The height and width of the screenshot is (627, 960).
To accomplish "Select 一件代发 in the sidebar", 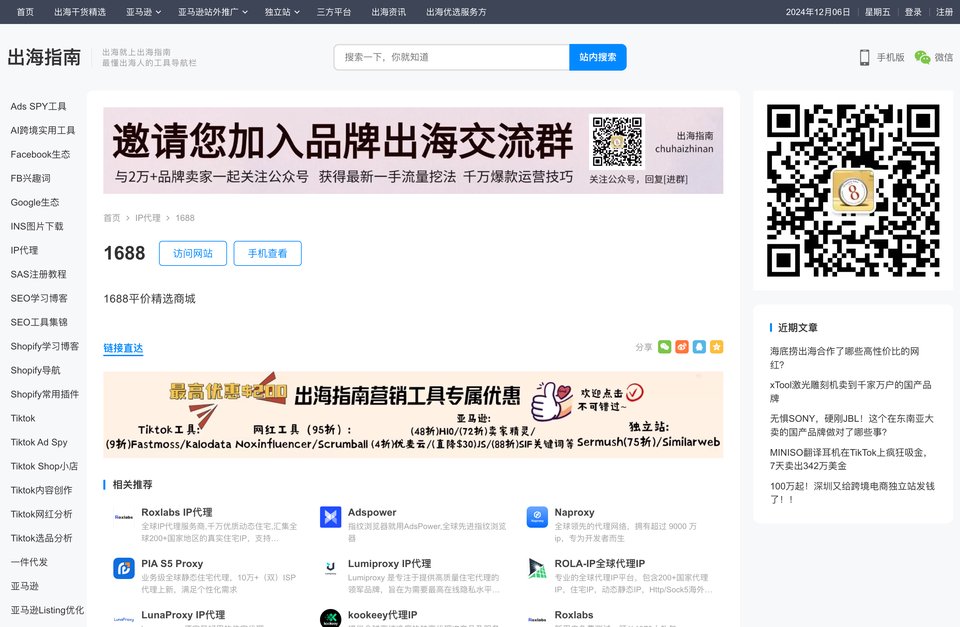I will [x=29, y=562].
